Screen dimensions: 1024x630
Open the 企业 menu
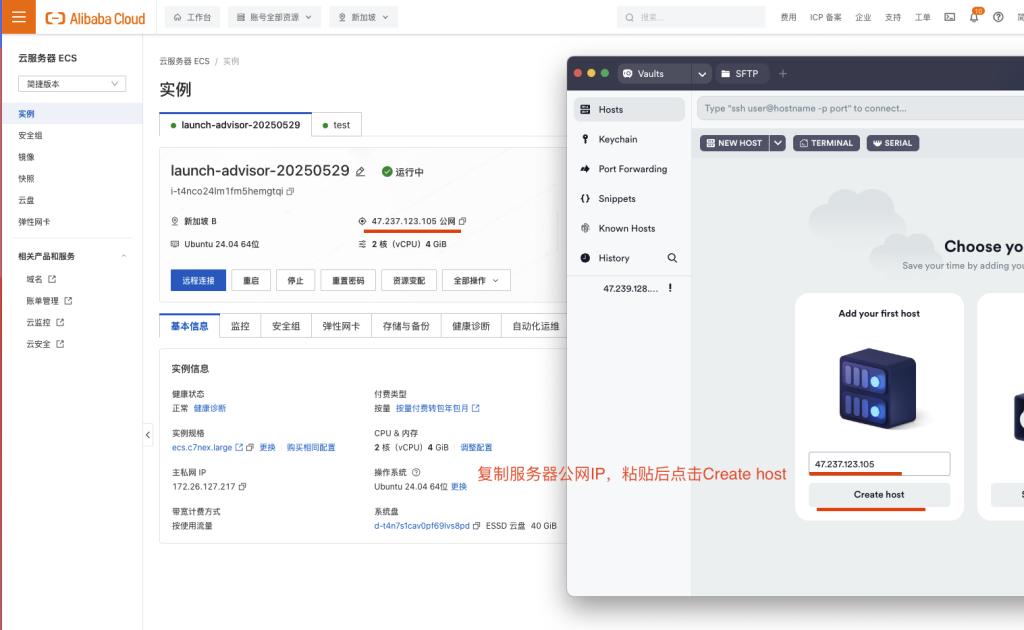coord(863,17)
